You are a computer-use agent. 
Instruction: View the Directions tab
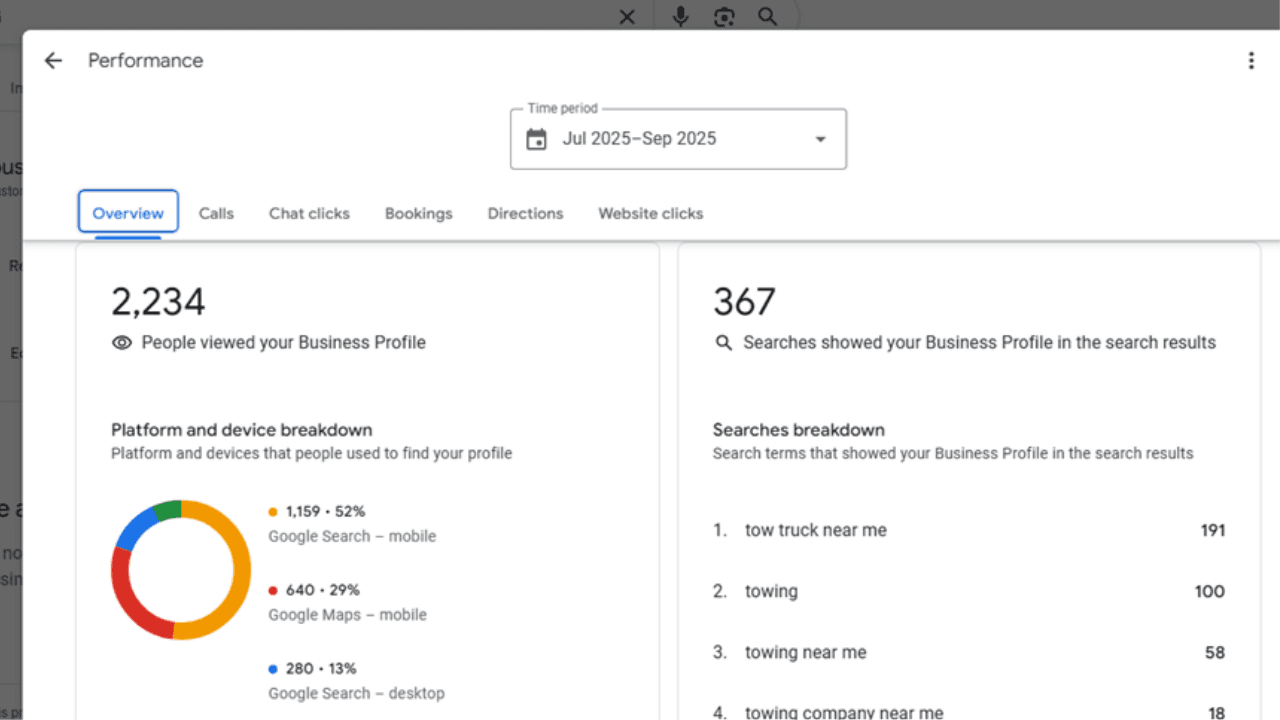coord(525,213)
